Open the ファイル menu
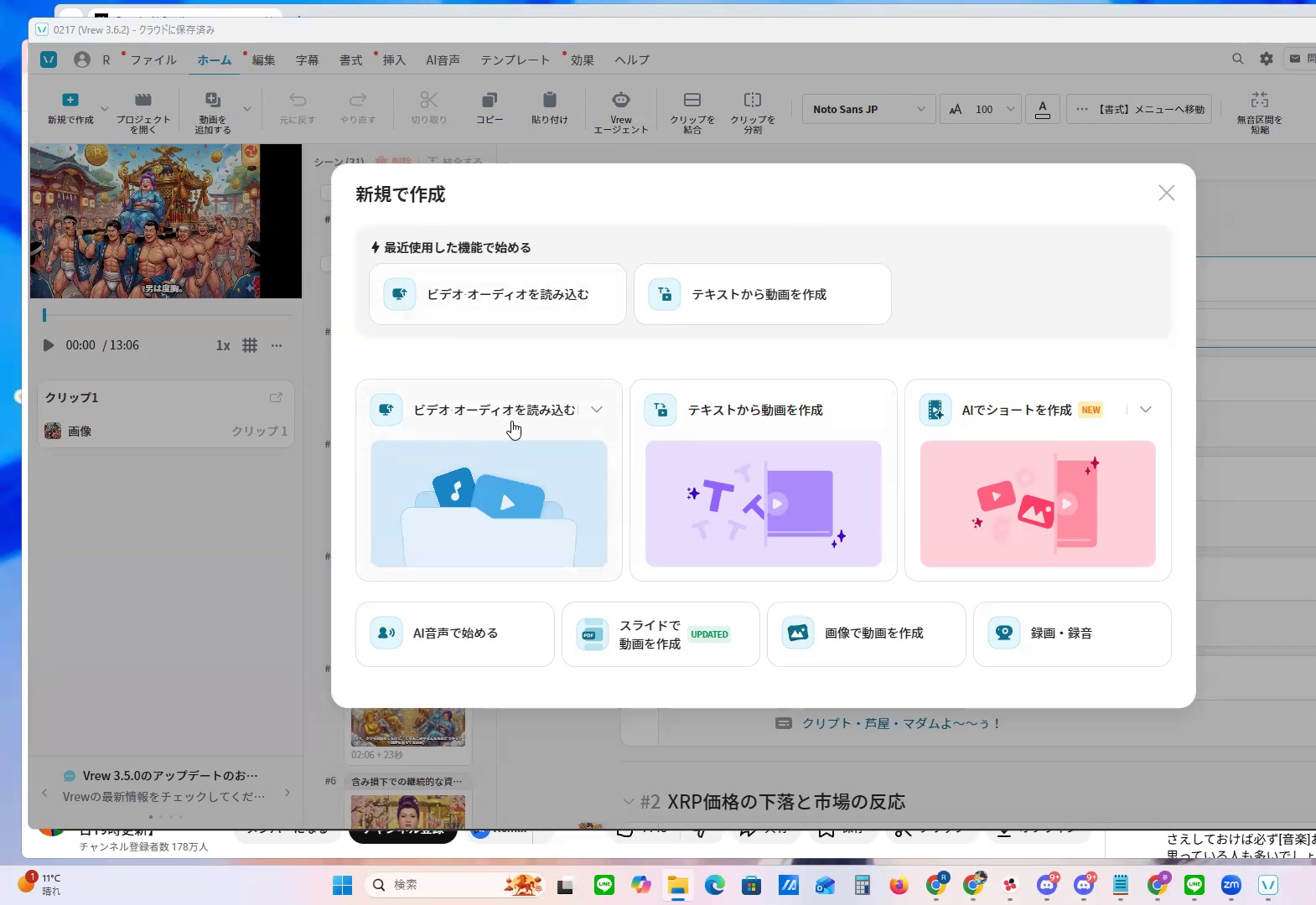 pyautogui.click(x=153, y=60)
